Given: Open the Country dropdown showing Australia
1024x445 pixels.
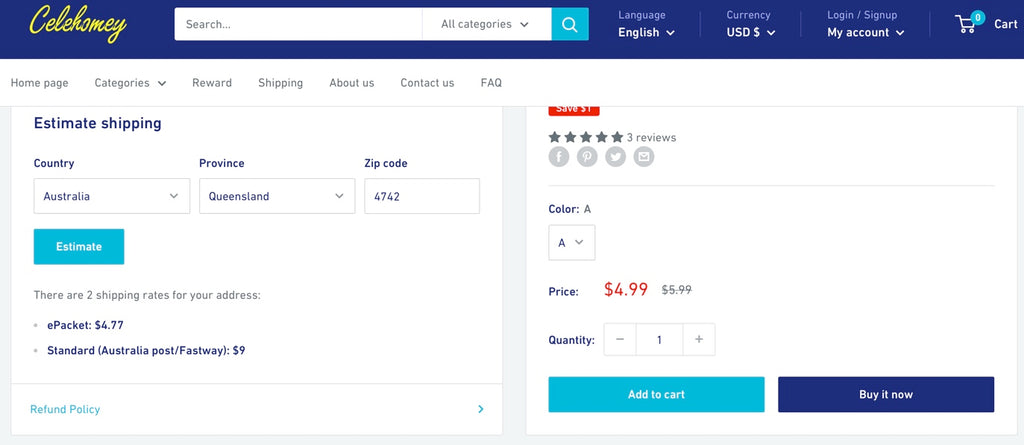Looking at the screenshot, I should tap(111, 196).
